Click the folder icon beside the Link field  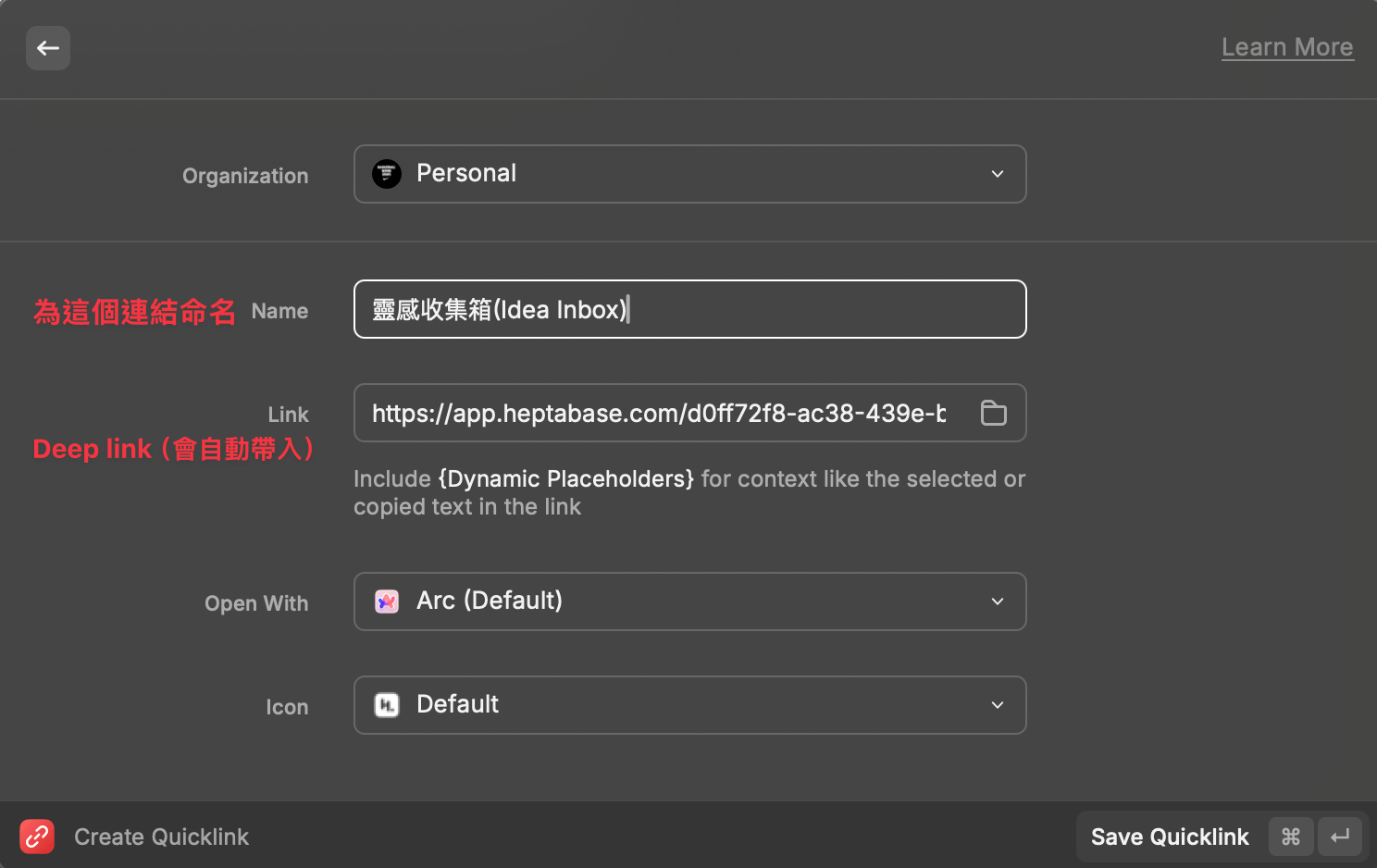click(x=994, y=413)
